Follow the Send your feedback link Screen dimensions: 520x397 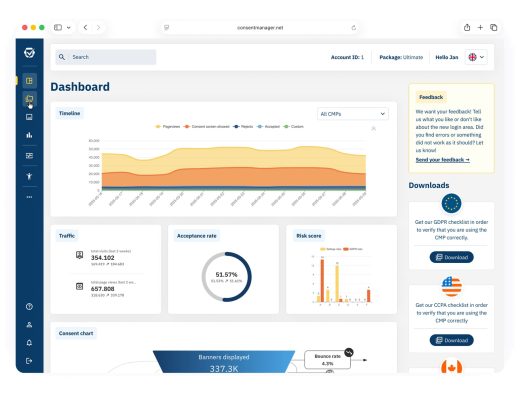443,160
